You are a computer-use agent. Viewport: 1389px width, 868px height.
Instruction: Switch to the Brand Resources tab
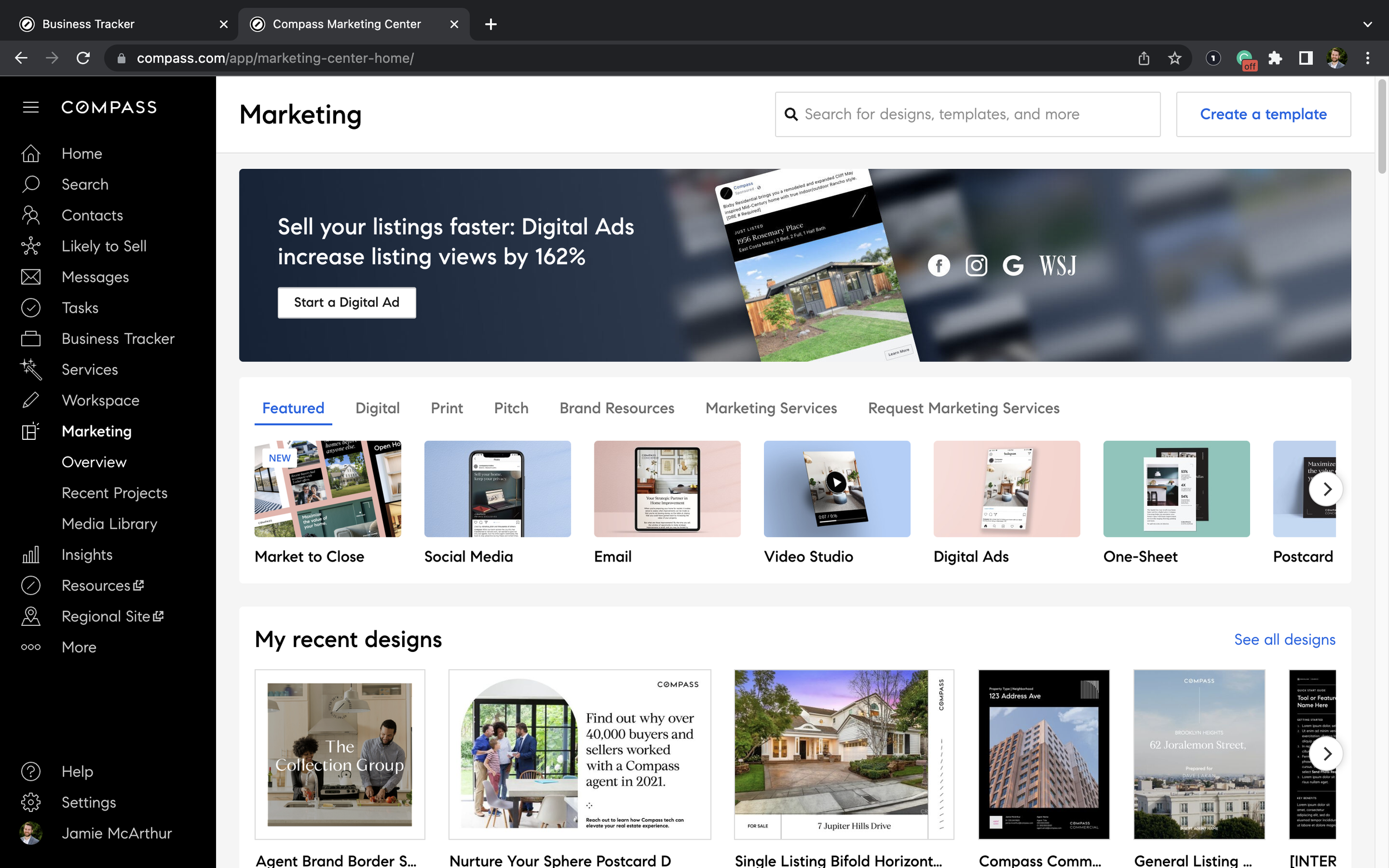617,408
